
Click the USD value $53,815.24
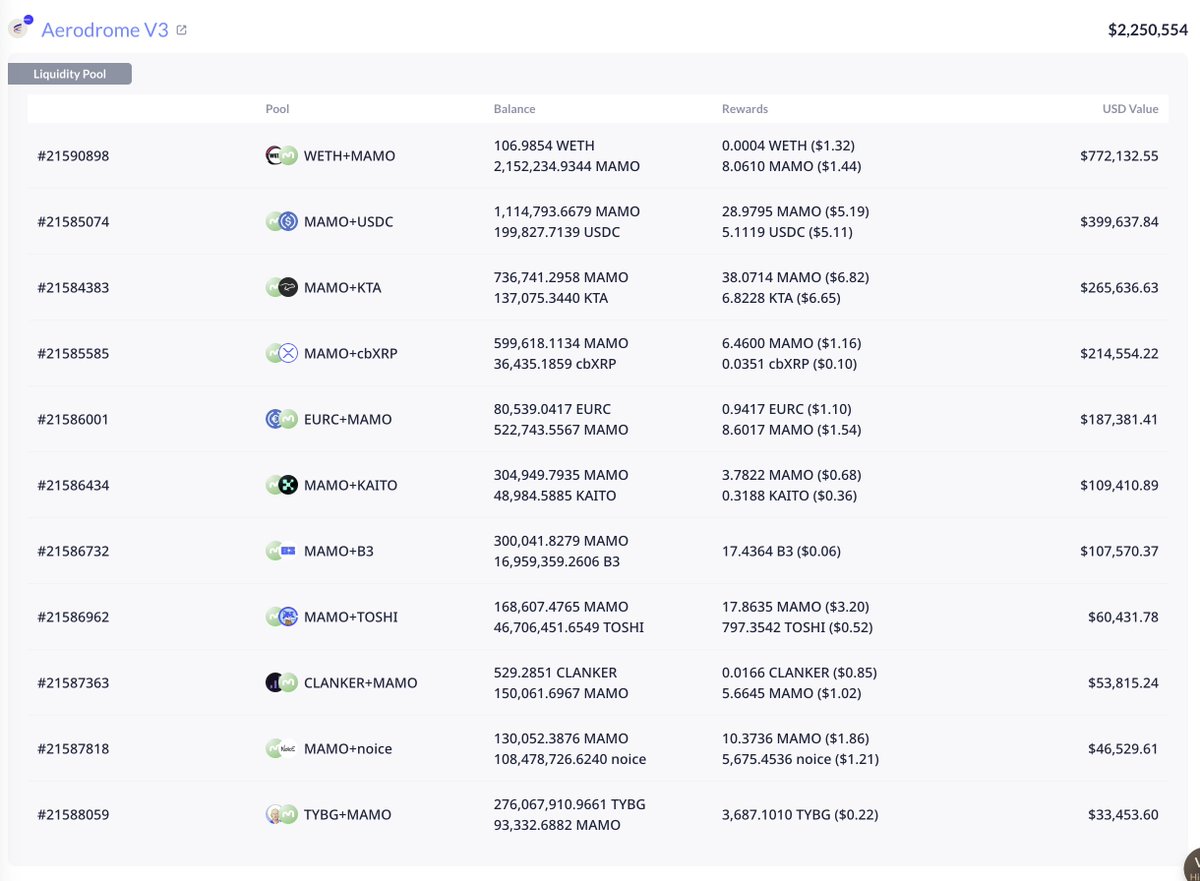click(x=1123, y=683)
